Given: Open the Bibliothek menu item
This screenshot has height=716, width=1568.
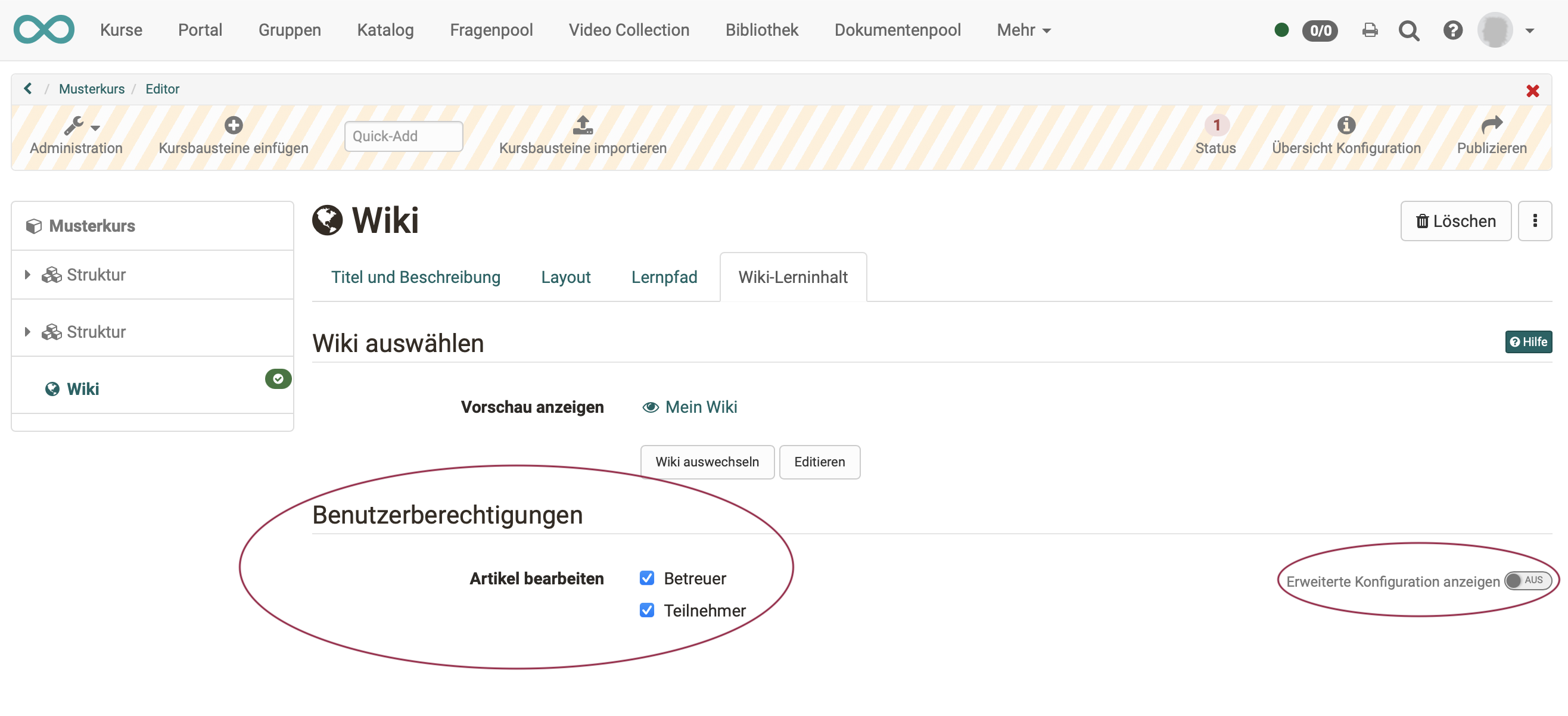Looking at the screenshot, I should pyautogui.click(x=761, y=30).
